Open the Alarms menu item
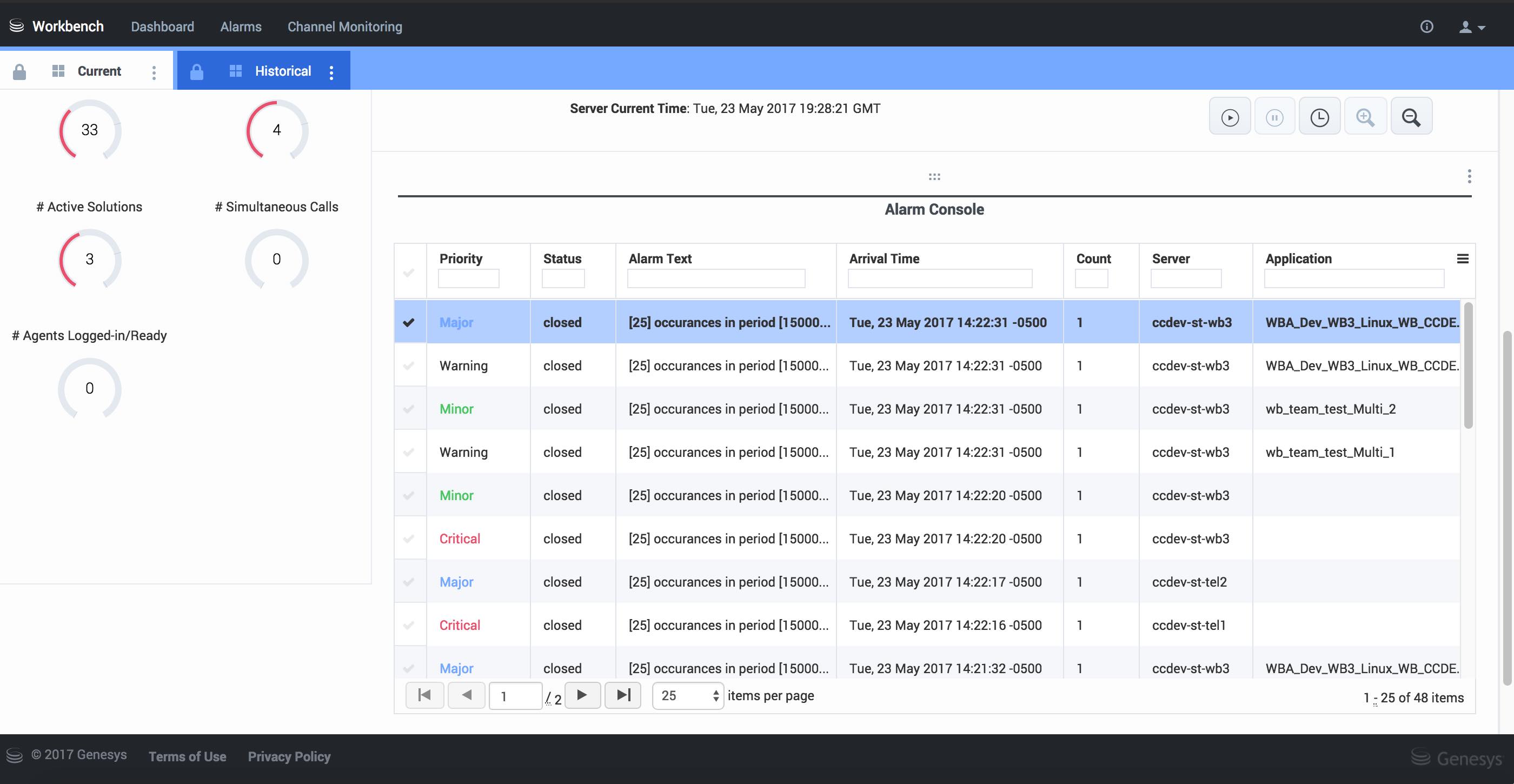The height and width of the screenshot is (784, 1514). click(241, 26)
